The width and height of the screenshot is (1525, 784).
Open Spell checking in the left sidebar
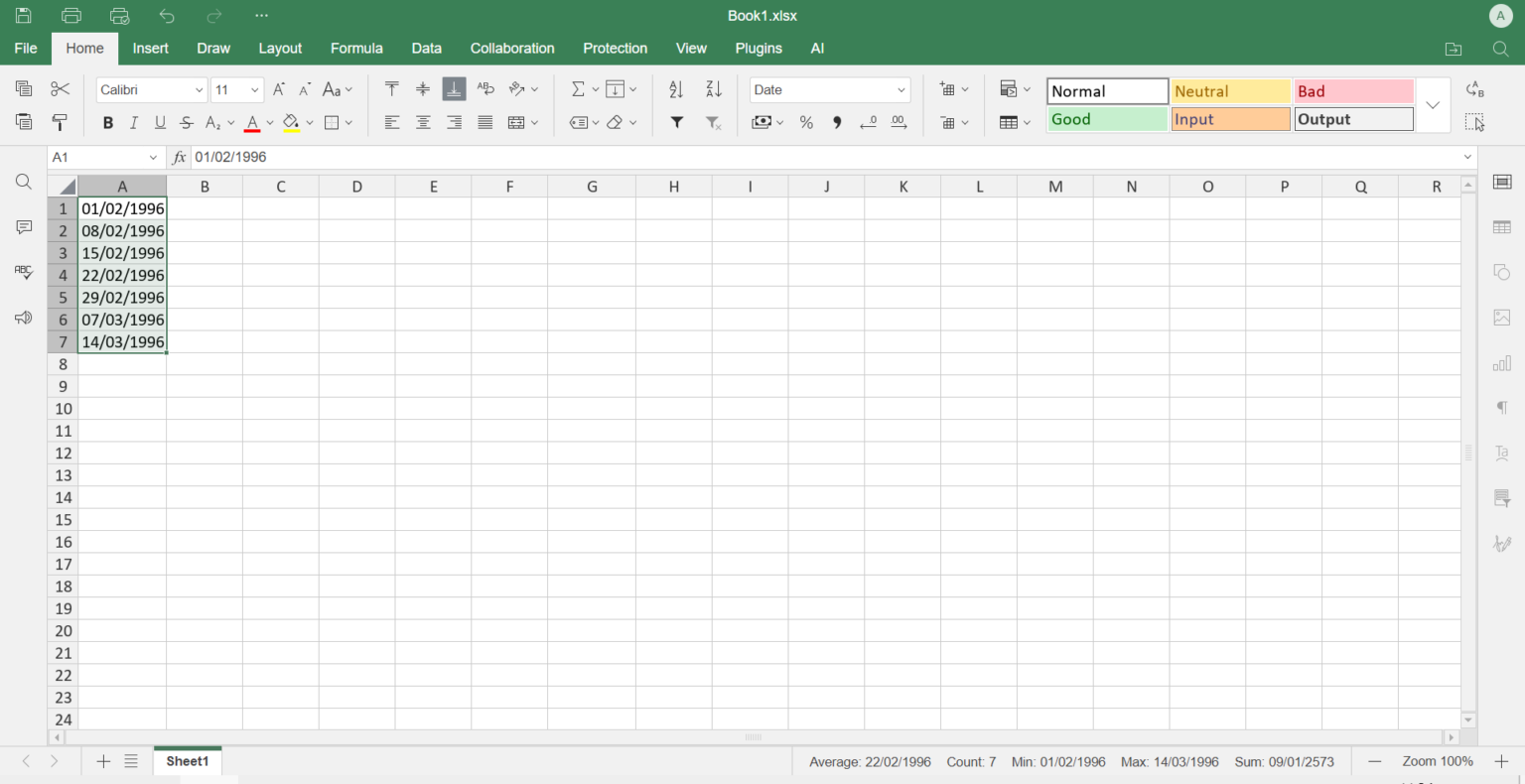pos(23,273)
